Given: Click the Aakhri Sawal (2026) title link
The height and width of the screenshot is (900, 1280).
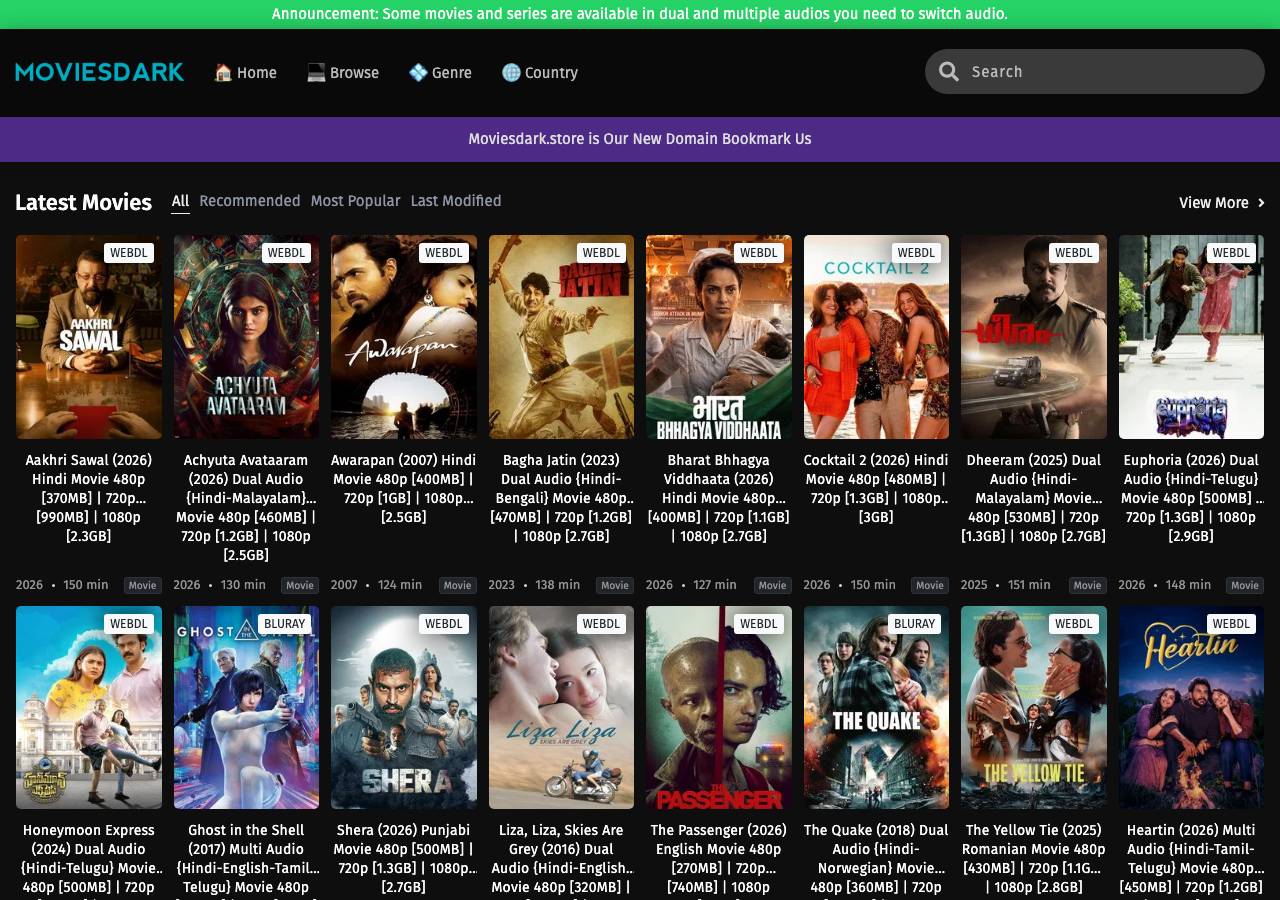Looking at the screenshot, I should 88,498.
